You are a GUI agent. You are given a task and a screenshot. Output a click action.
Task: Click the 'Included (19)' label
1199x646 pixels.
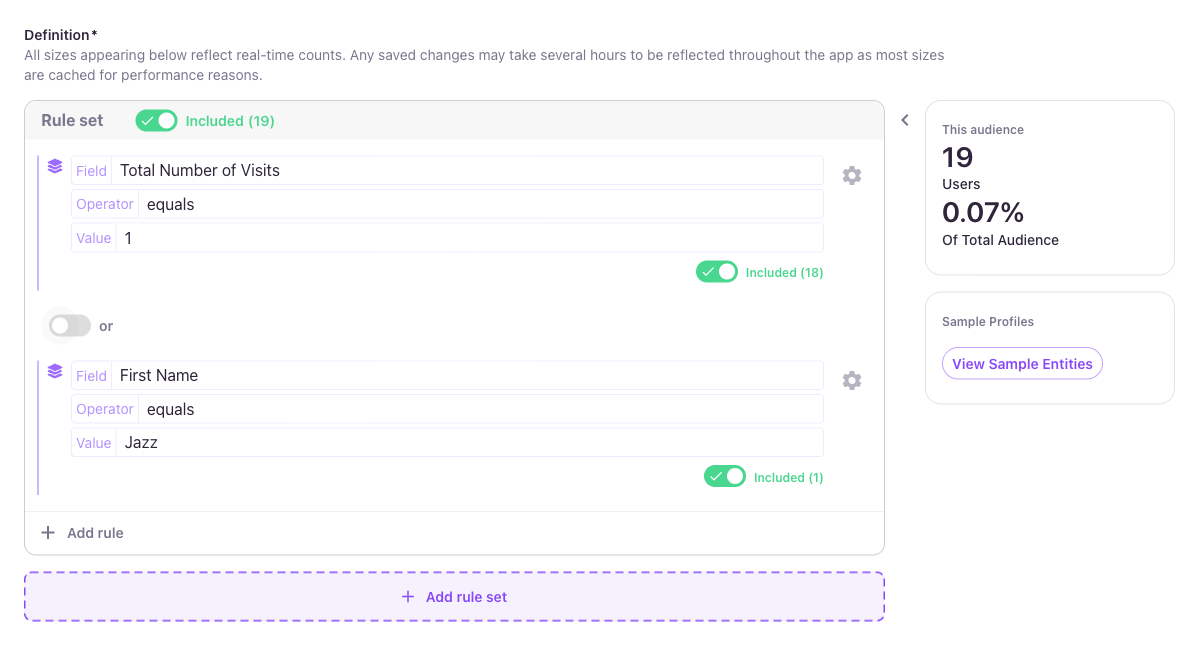click(230, 121)
